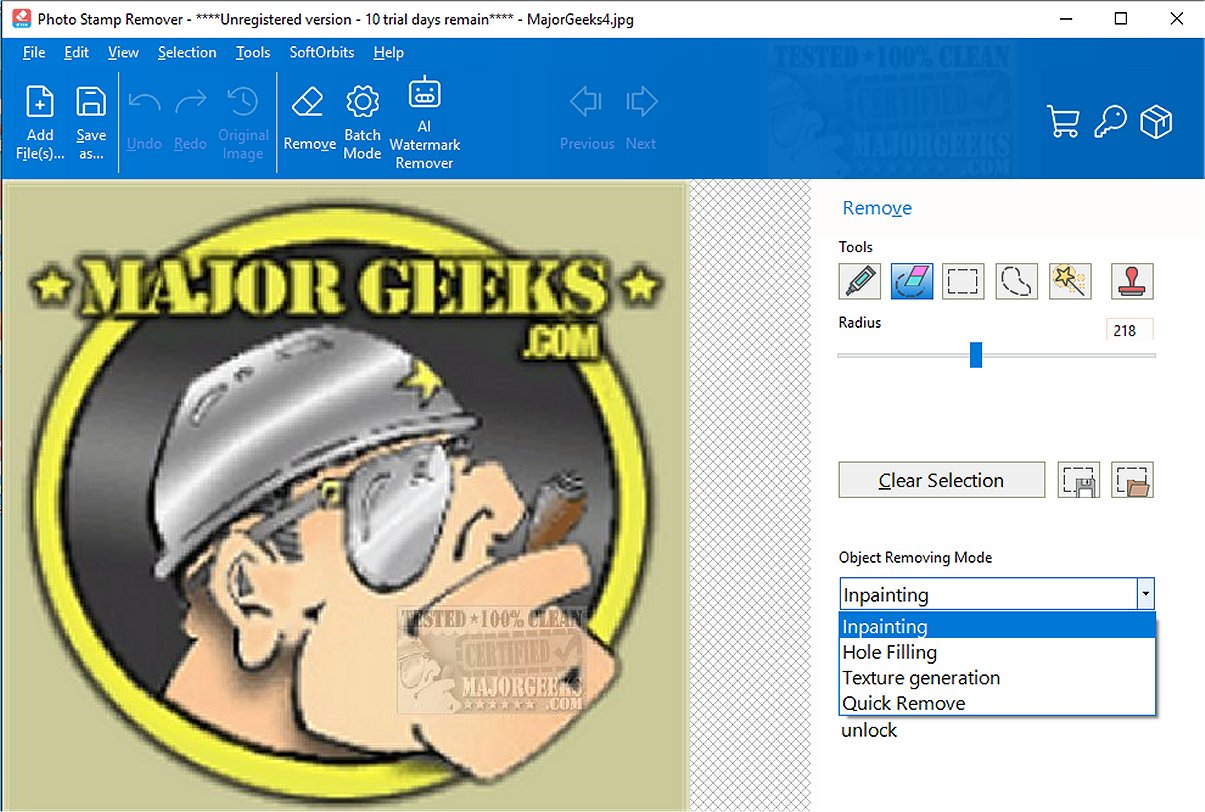Screen dimensions: 1205x812
Task: Collapse the Object Removing Mode dropdown arrow
Action: point(1146,595)
